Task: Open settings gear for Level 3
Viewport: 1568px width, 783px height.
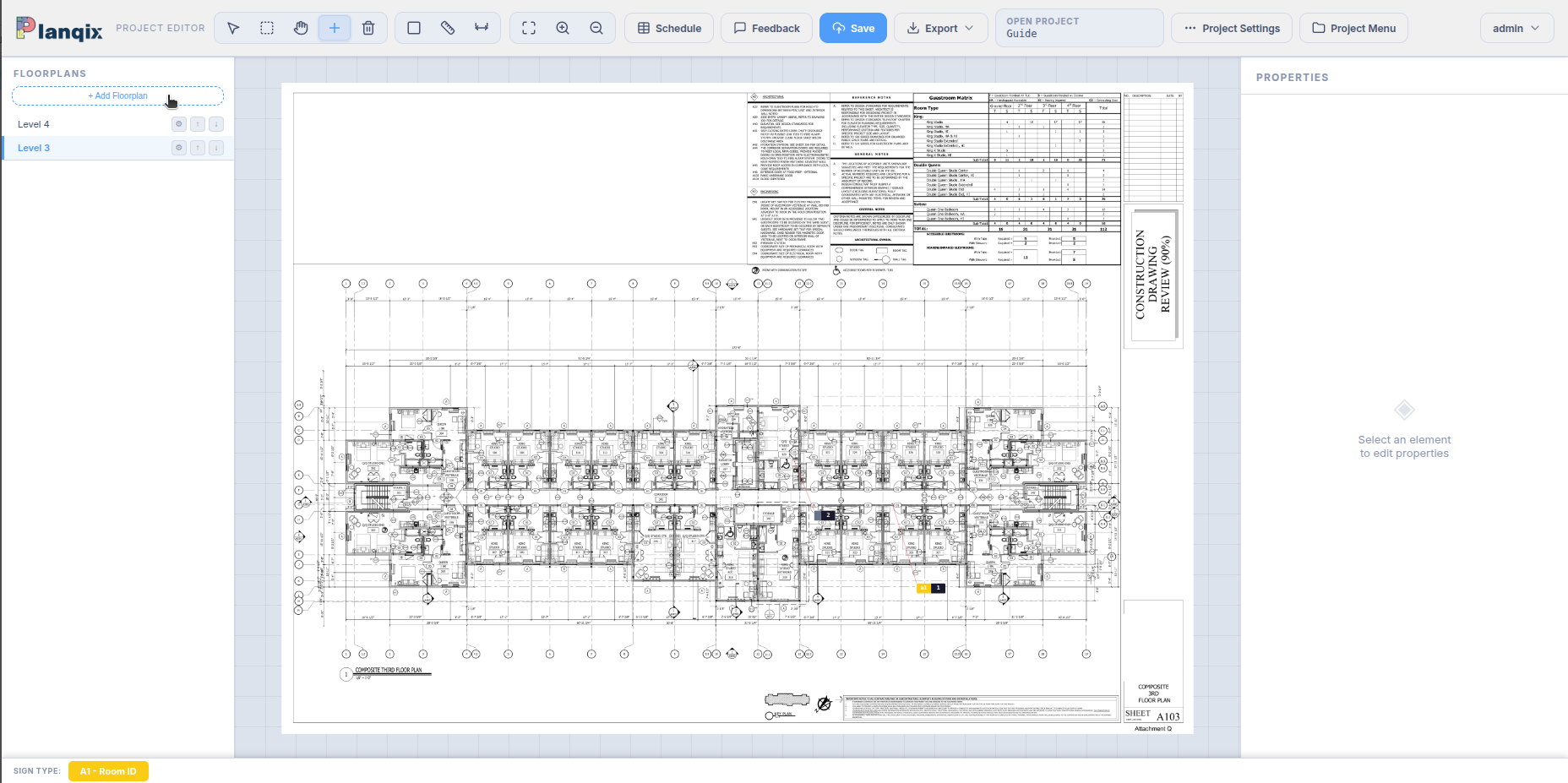Action: point(179,148)
